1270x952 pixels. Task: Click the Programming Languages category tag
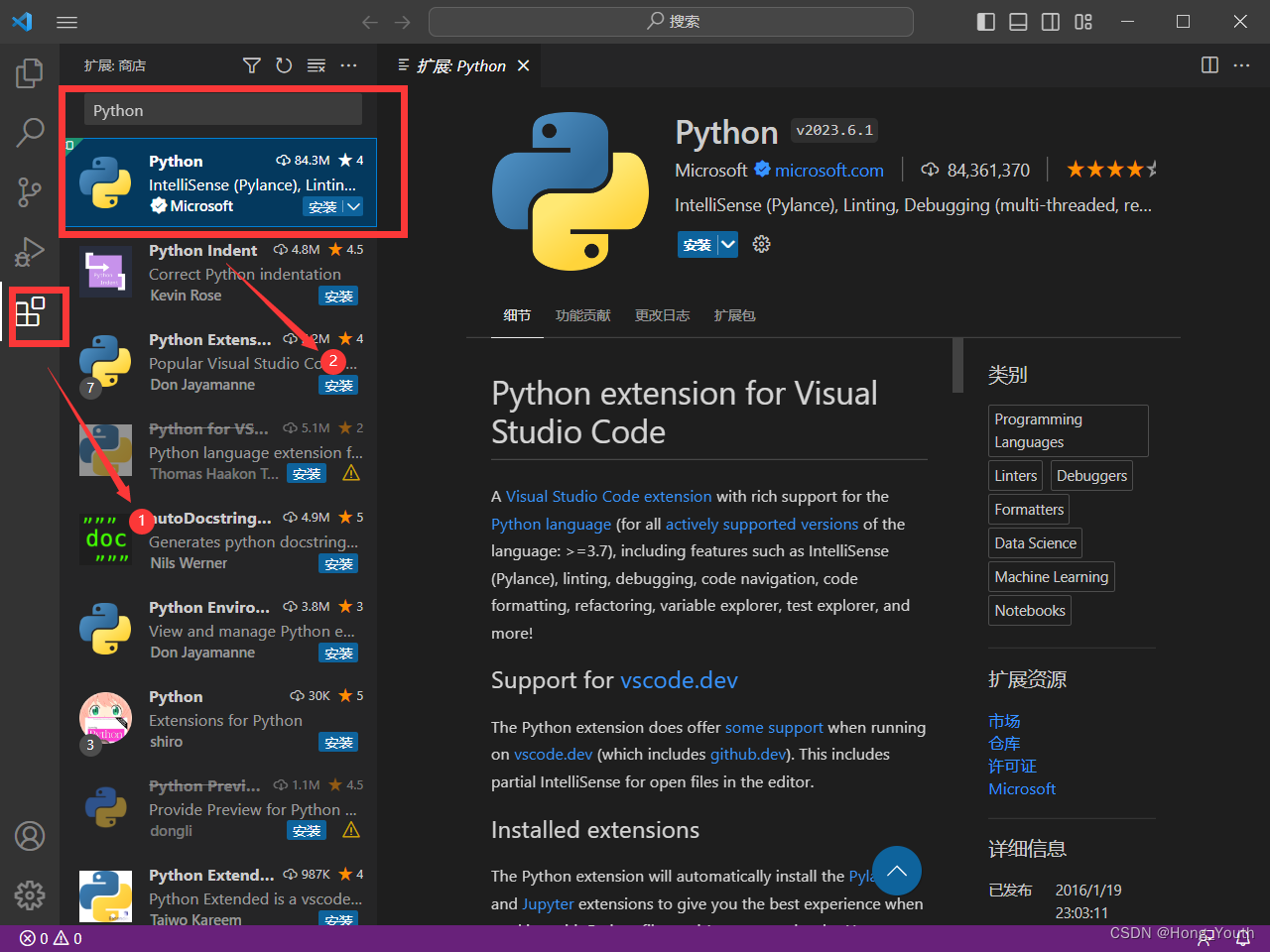pyautogui.click(x=1069, y=430)
